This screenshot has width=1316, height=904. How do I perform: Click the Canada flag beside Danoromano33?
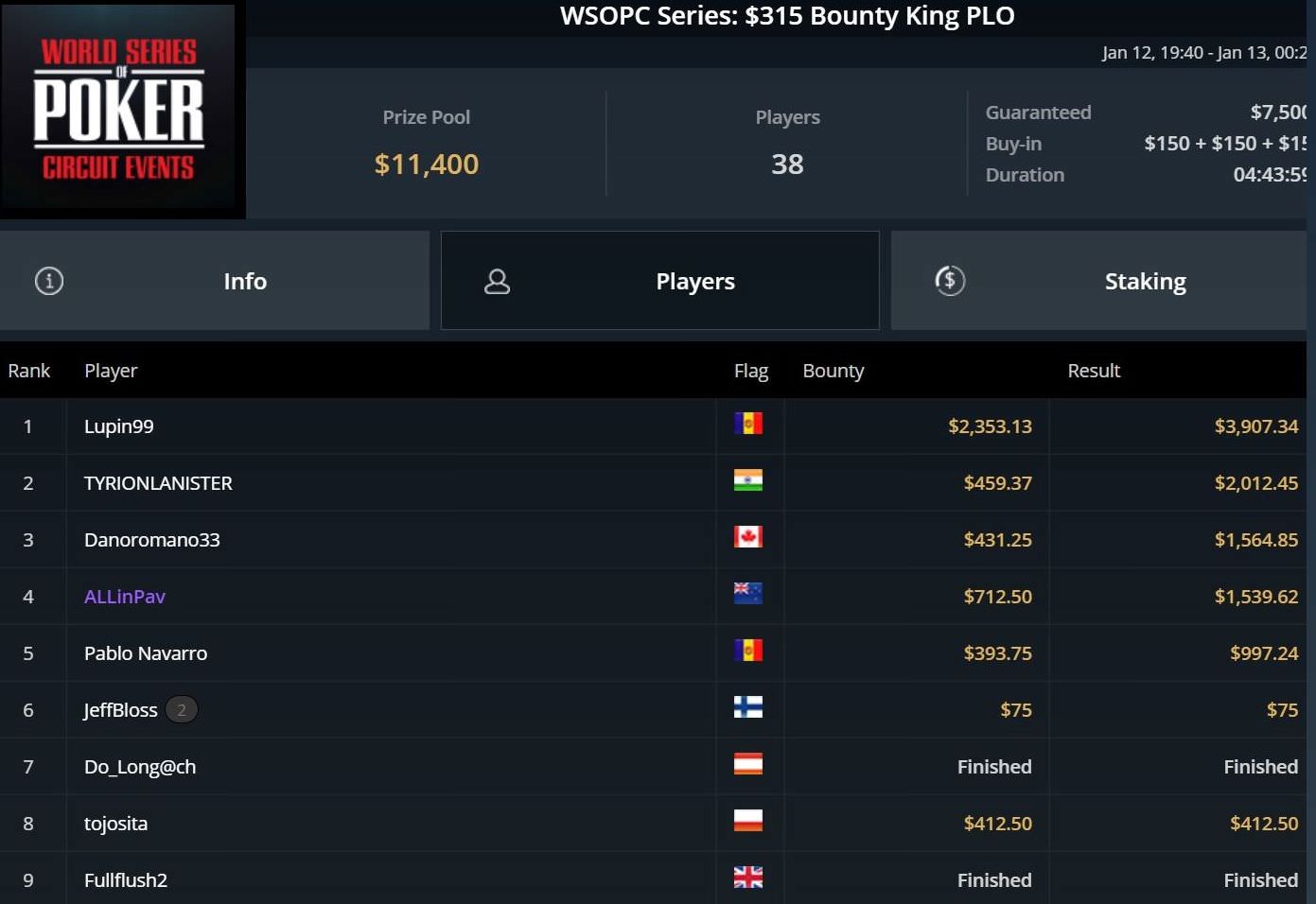point(747,537)
